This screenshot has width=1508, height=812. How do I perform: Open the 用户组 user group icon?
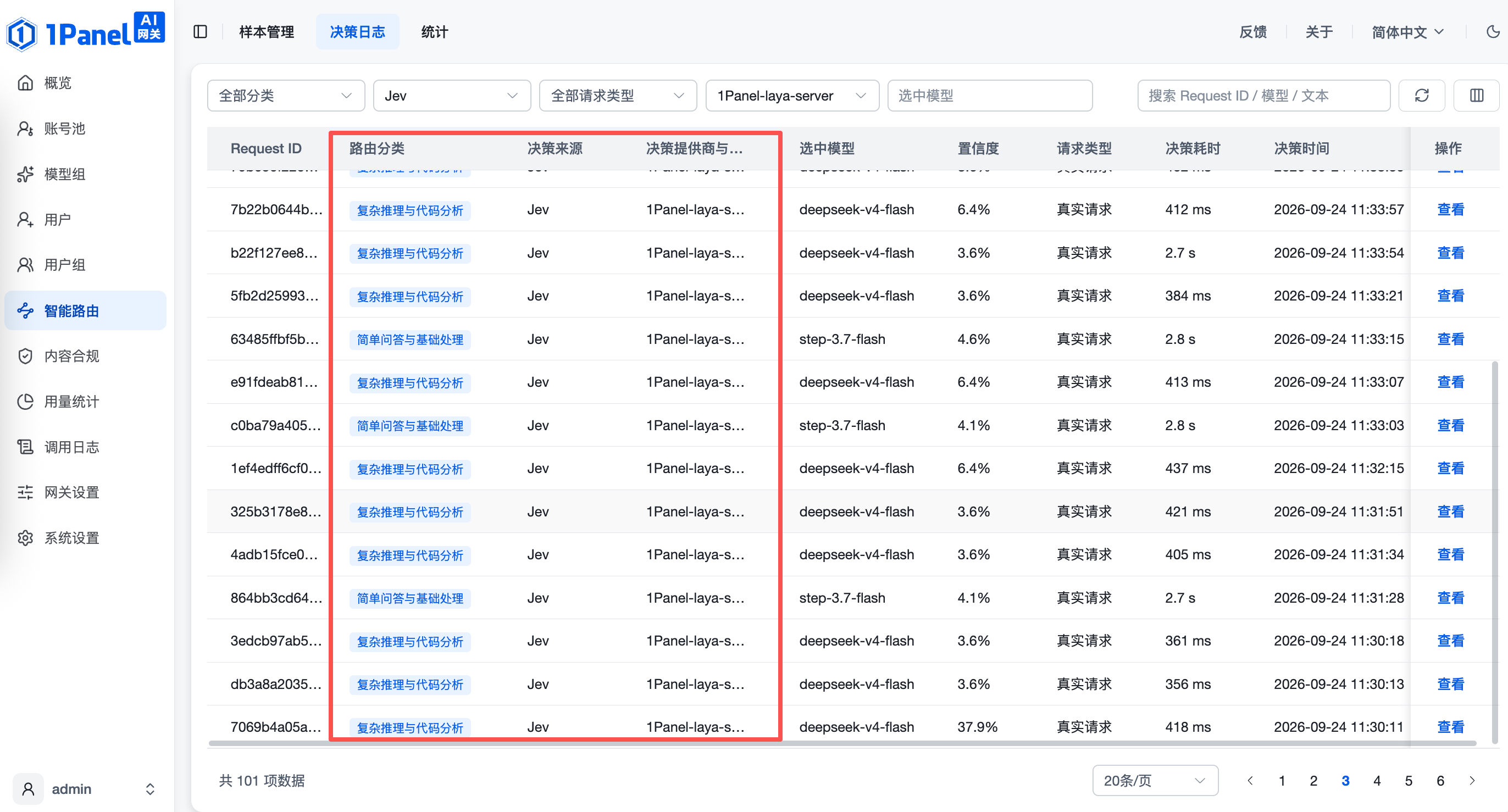coord(25,265)
